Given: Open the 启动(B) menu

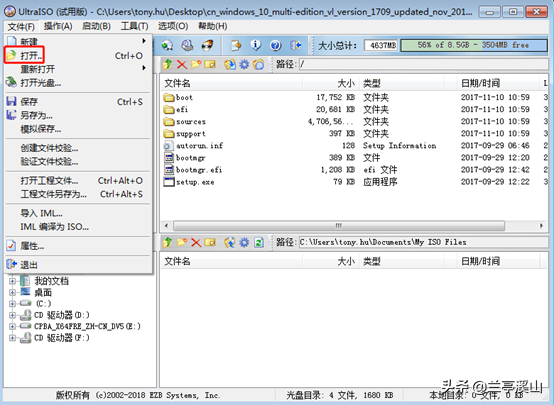Looking at the screenshot, I should [96, 26].
